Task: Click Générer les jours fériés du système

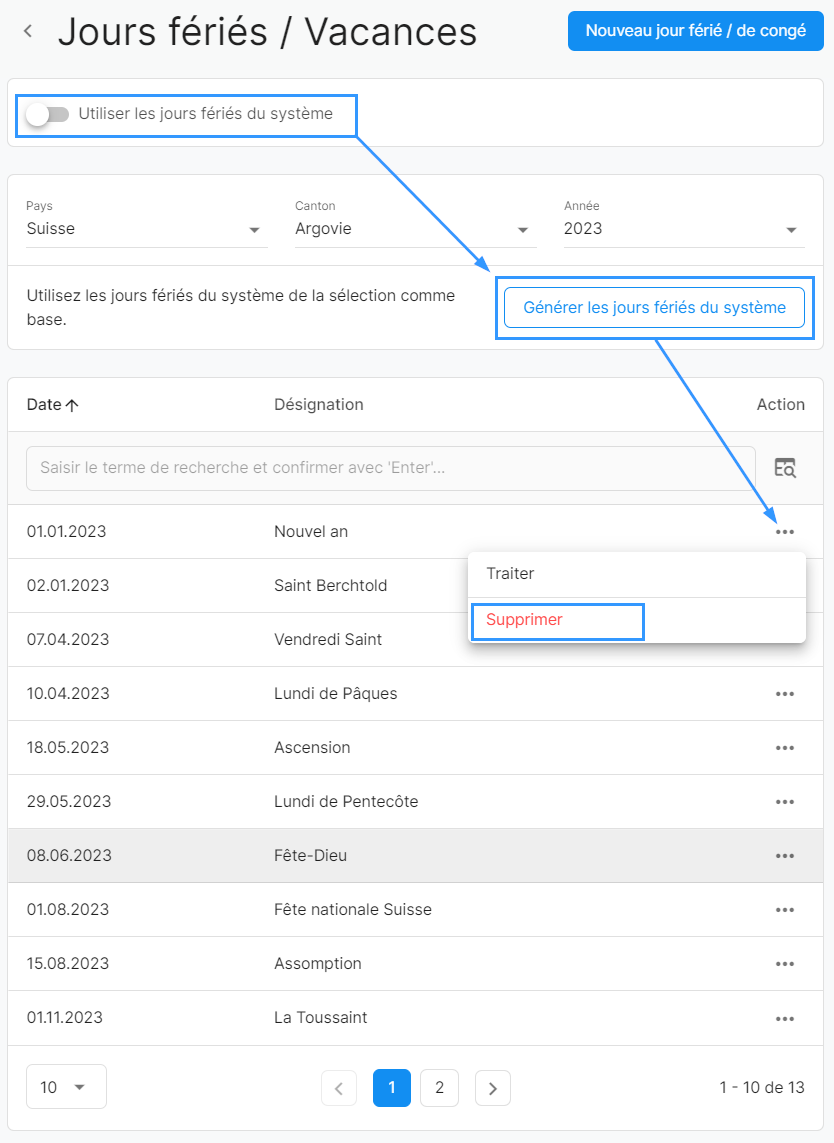Action: (x=654, y=308)
